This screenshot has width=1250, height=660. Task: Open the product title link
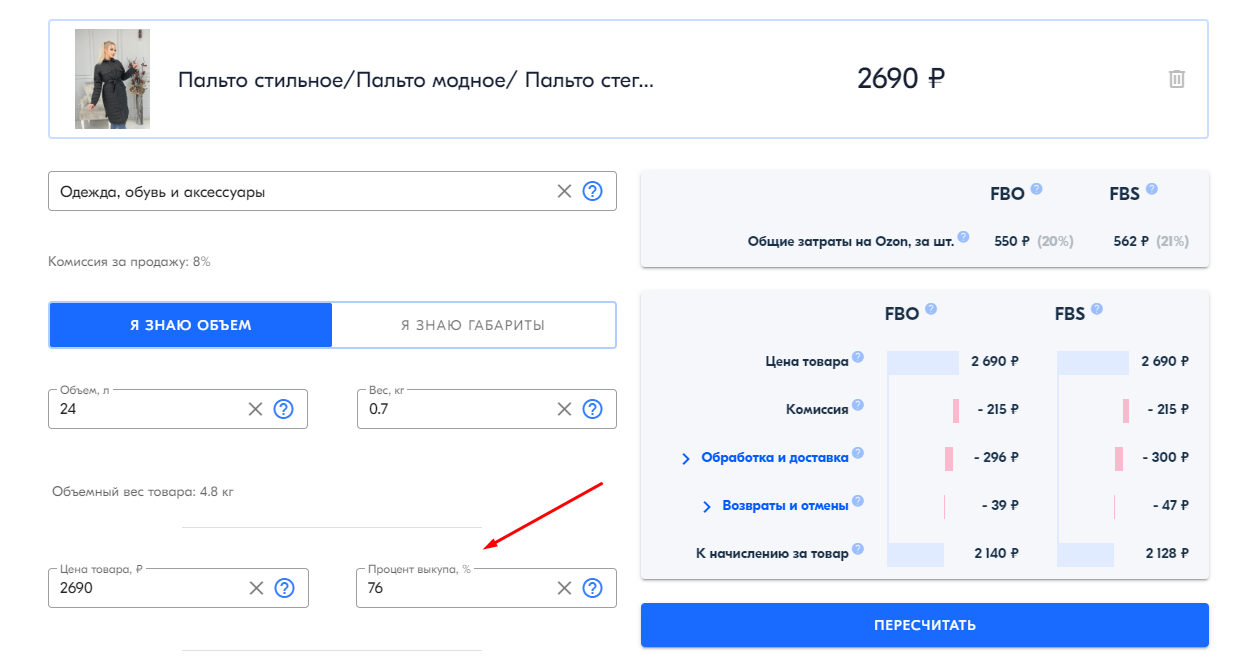coord(416,80)
